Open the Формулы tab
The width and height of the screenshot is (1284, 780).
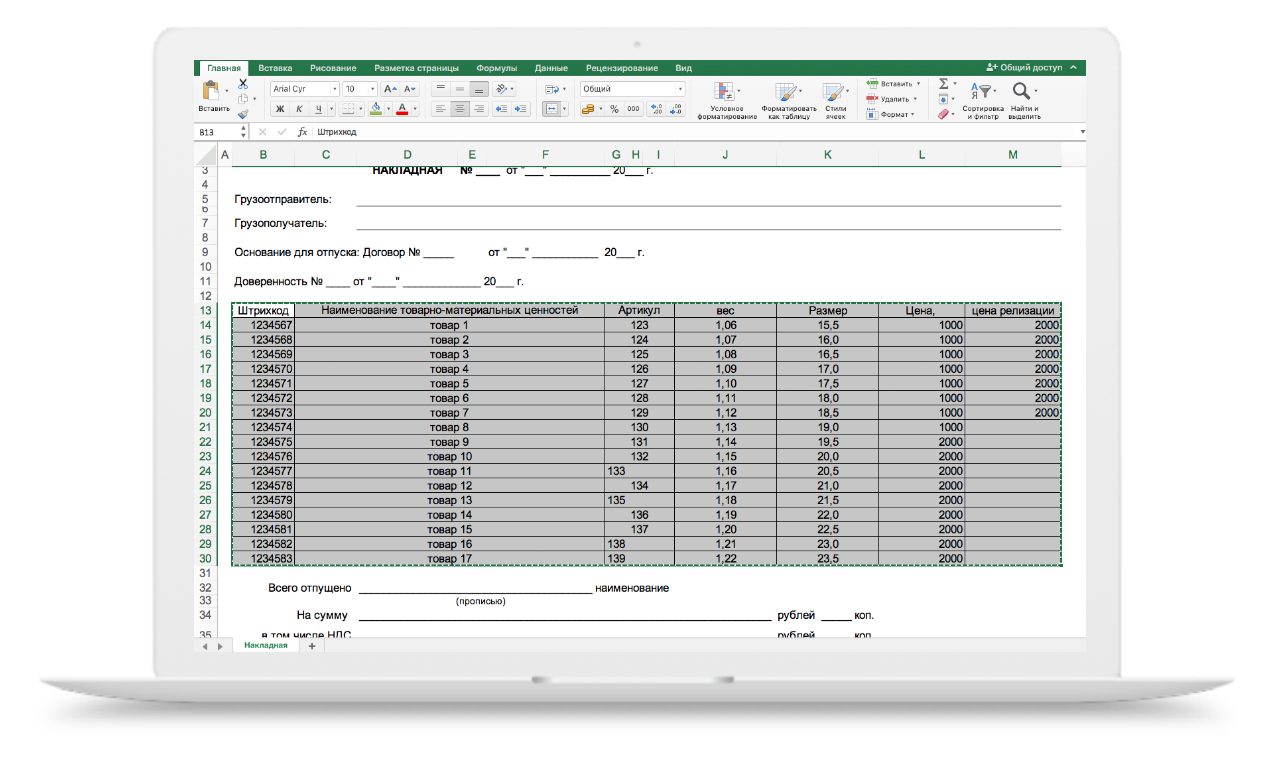click(497, 68)
